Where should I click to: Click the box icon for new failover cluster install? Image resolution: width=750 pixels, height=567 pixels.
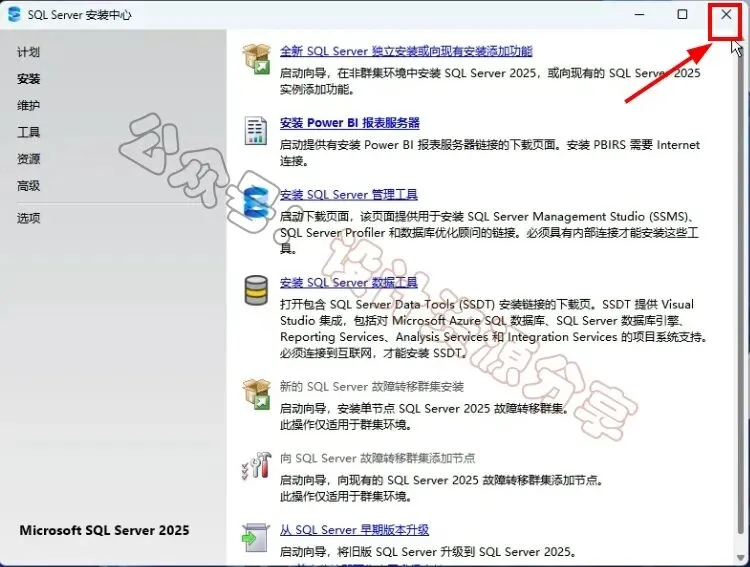256,394
